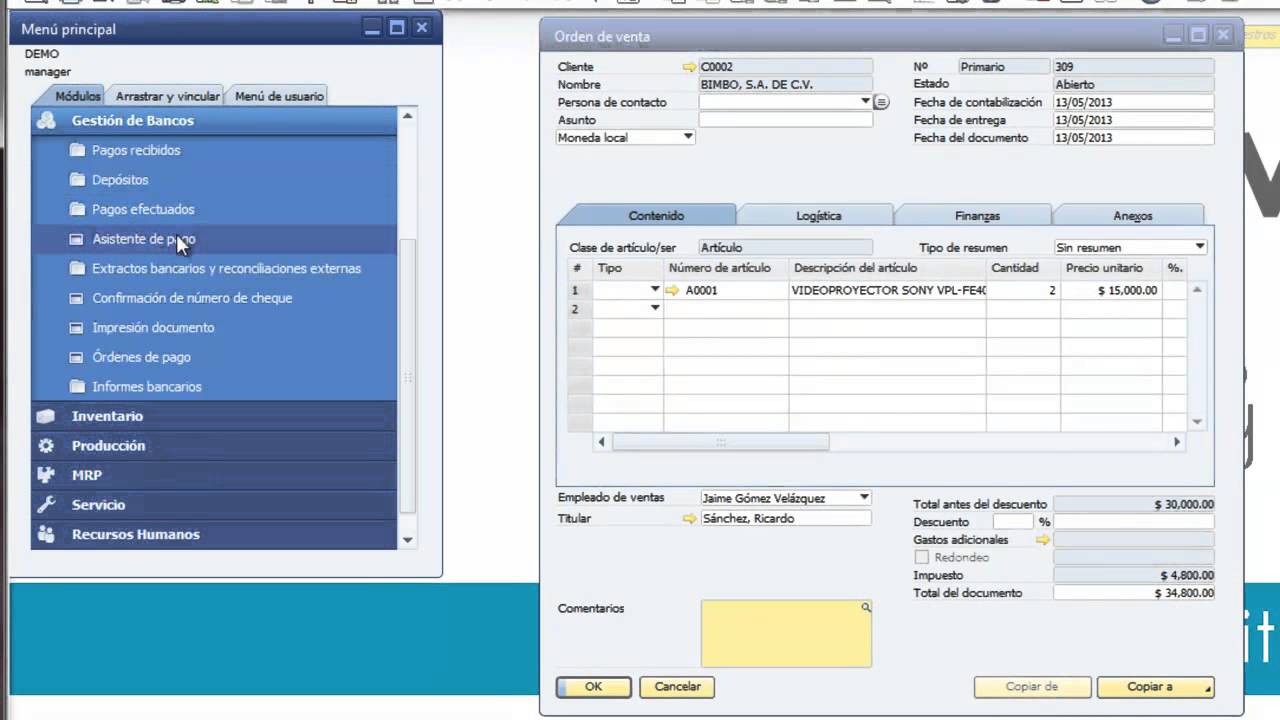Screen dimensions: 1280x720
Task: Click the Impresión documento icon
Action: point(76,328)
